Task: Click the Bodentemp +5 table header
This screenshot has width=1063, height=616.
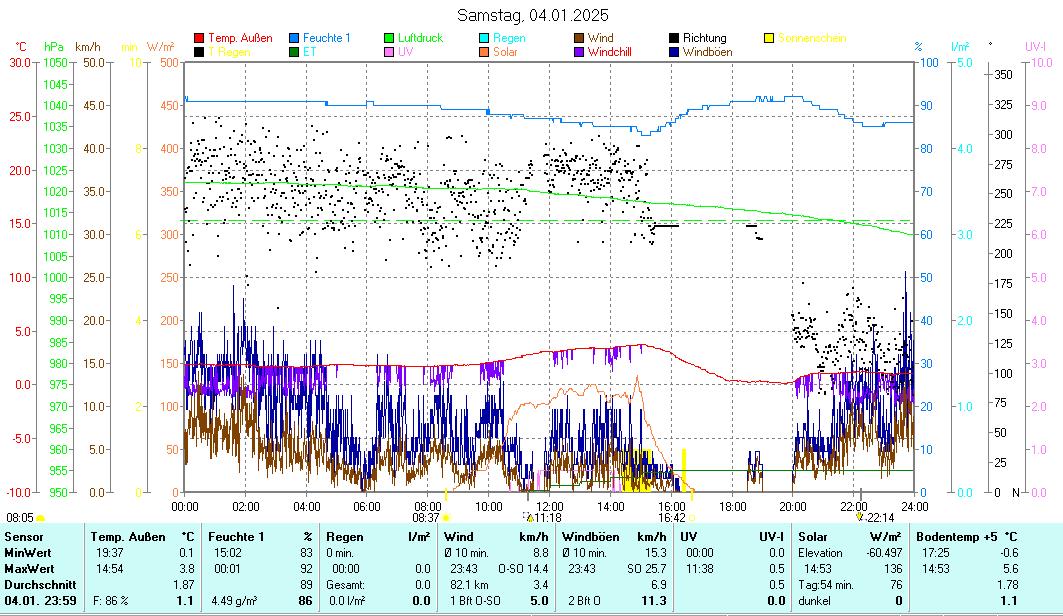Action: pos(957,537)
